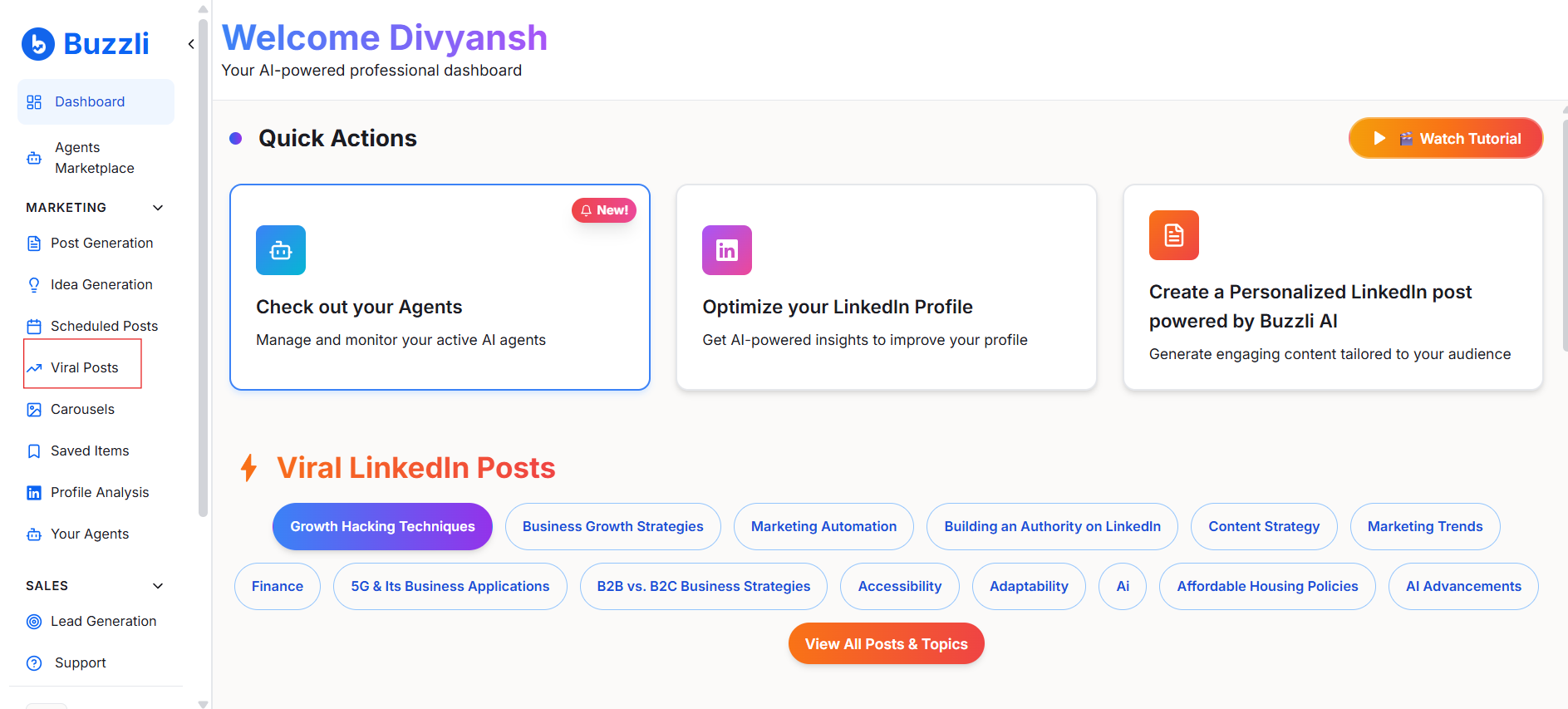Select Building an Authority on LinkedIn topic
This screenshot has width=1568, height=709.
click(1052, 526)
